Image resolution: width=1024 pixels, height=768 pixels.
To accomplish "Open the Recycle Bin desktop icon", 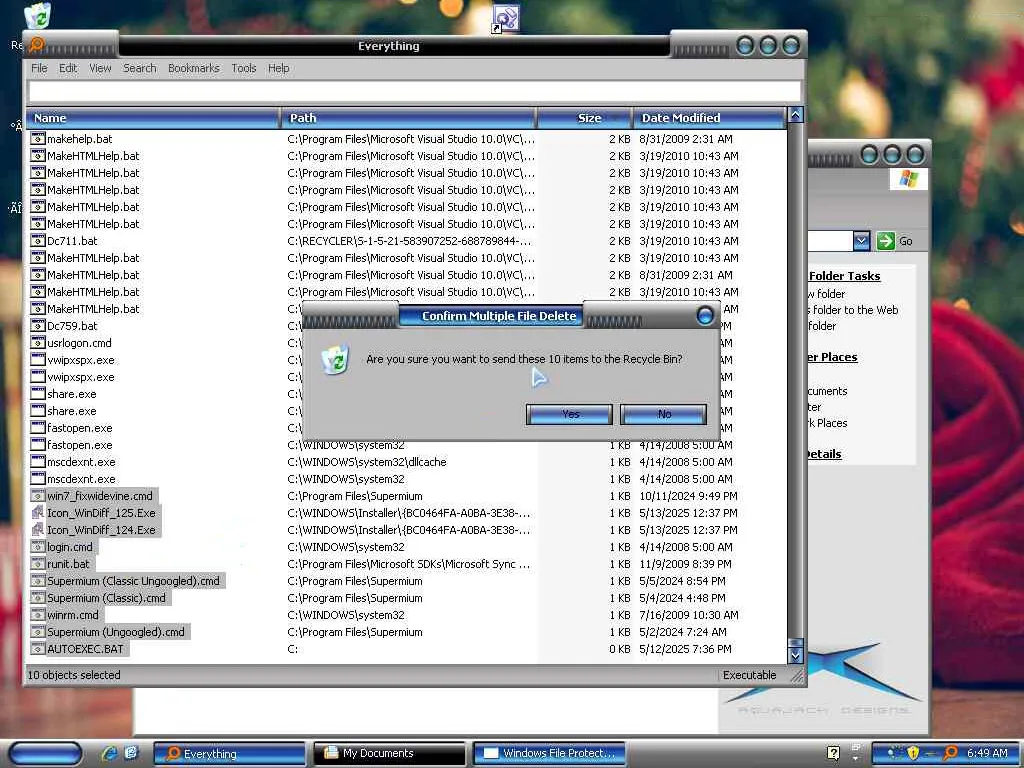I will pyautogui.click(x=38, y=16).
